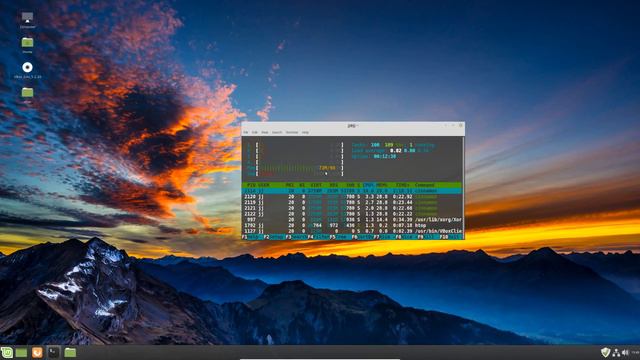
Task: Click F10 Quit in htop footer
Action: (451, 237)
